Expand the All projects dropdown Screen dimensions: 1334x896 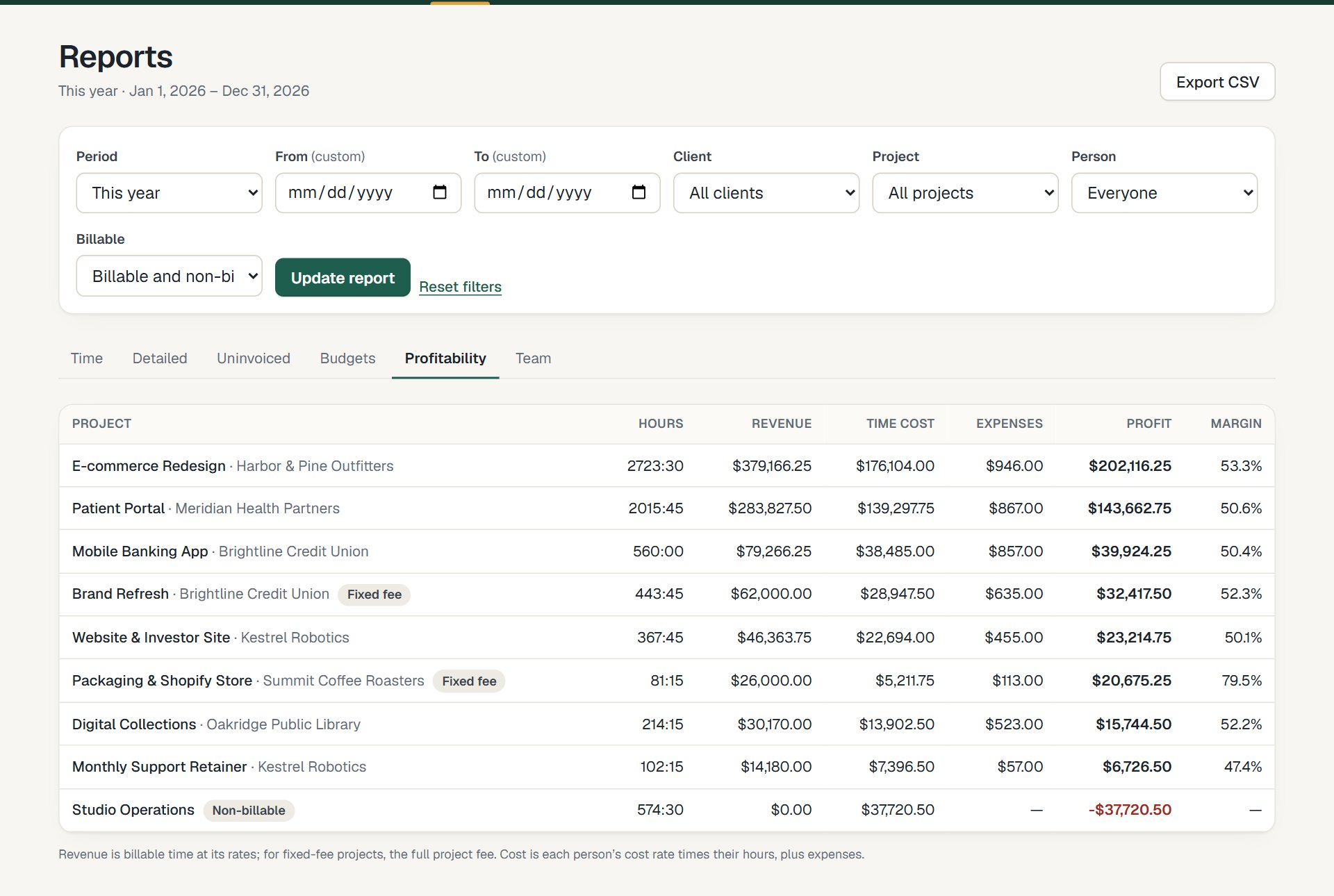965,193
